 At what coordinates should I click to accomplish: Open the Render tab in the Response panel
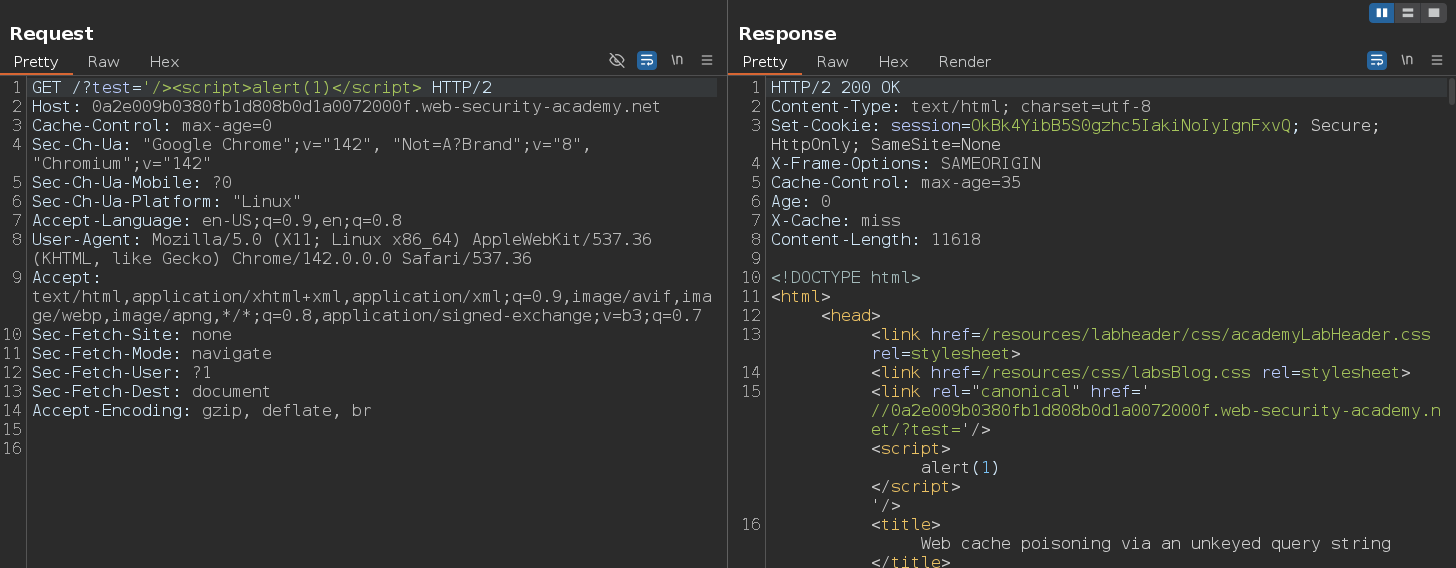click(964, 62)
